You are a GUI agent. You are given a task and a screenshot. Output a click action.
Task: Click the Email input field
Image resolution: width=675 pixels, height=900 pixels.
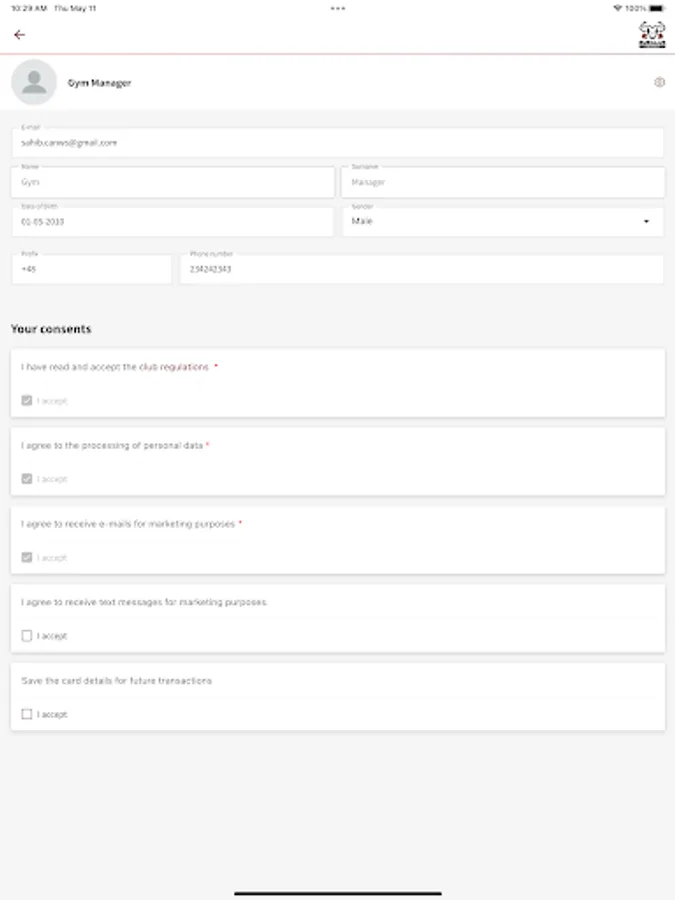(x=337, y=143)
